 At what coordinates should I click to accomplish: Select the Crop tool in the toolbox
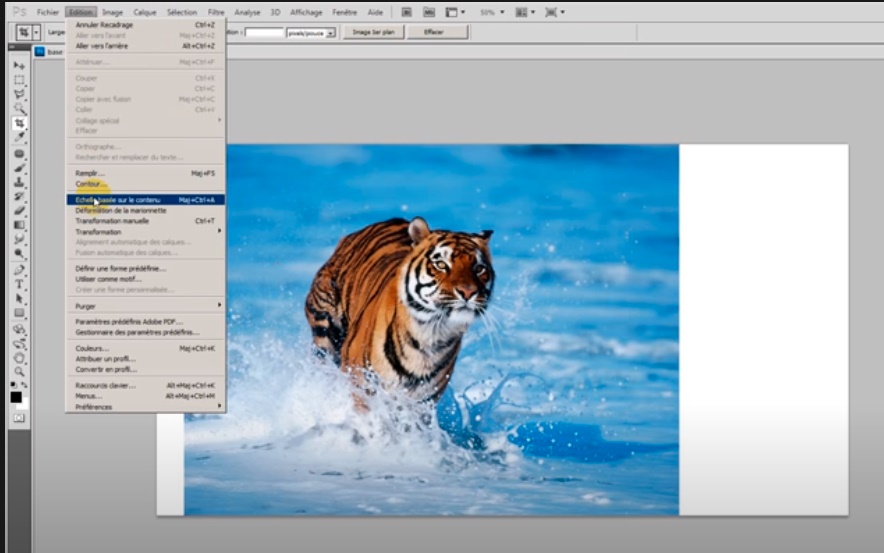tap(19, 123)
